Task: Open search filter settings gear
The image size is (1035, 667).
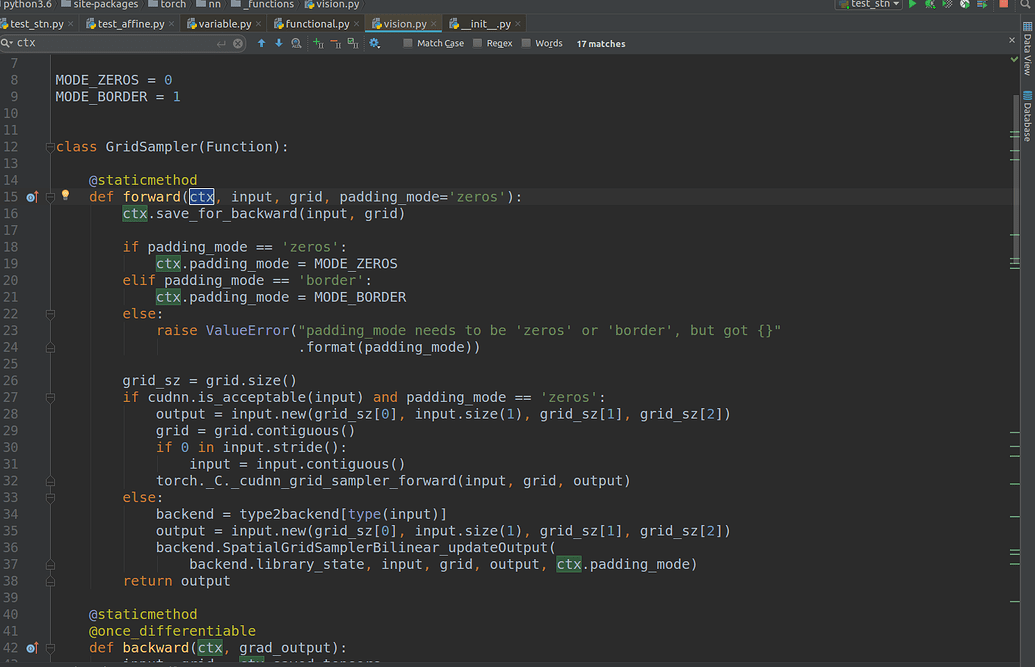Action: 374,44
